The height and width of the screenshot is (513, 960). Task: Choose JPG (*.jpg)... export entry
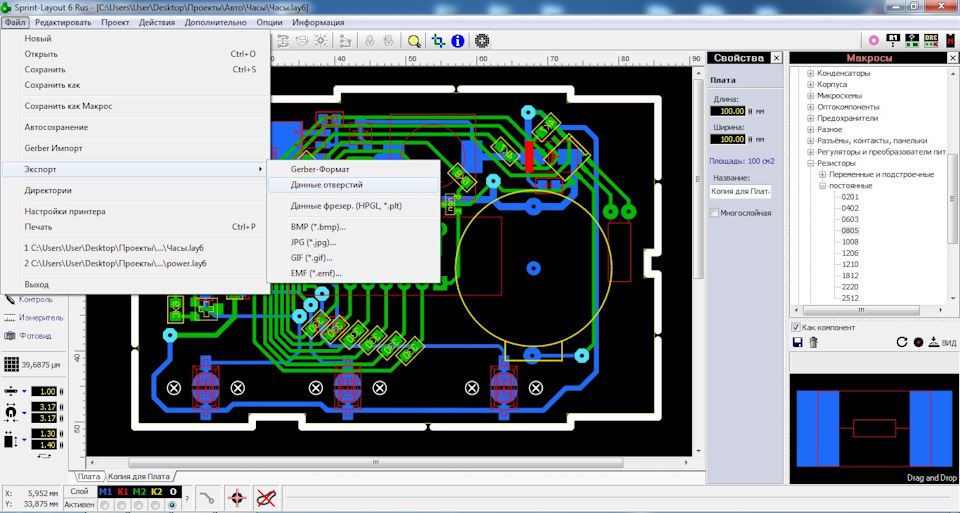click(x=353, y=242)
